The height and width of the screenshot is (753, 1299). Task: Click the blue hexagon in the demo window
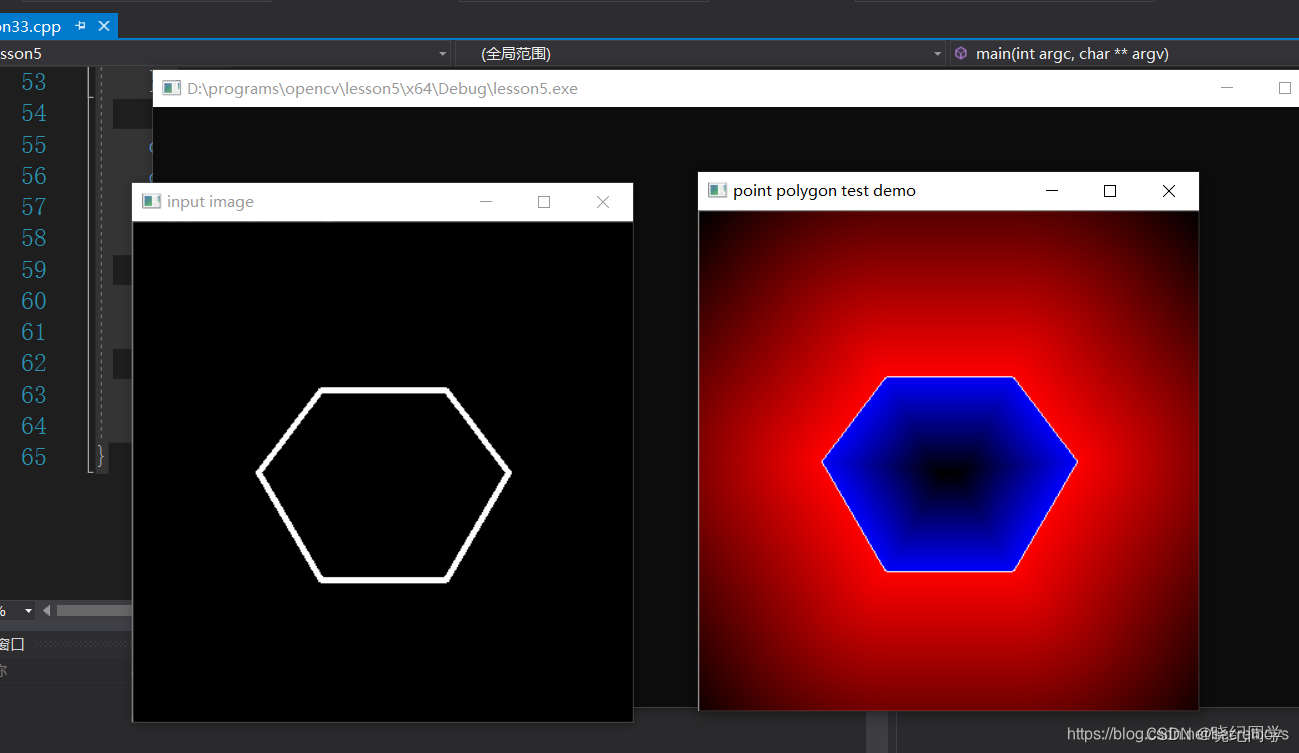[x=949, y=474]
